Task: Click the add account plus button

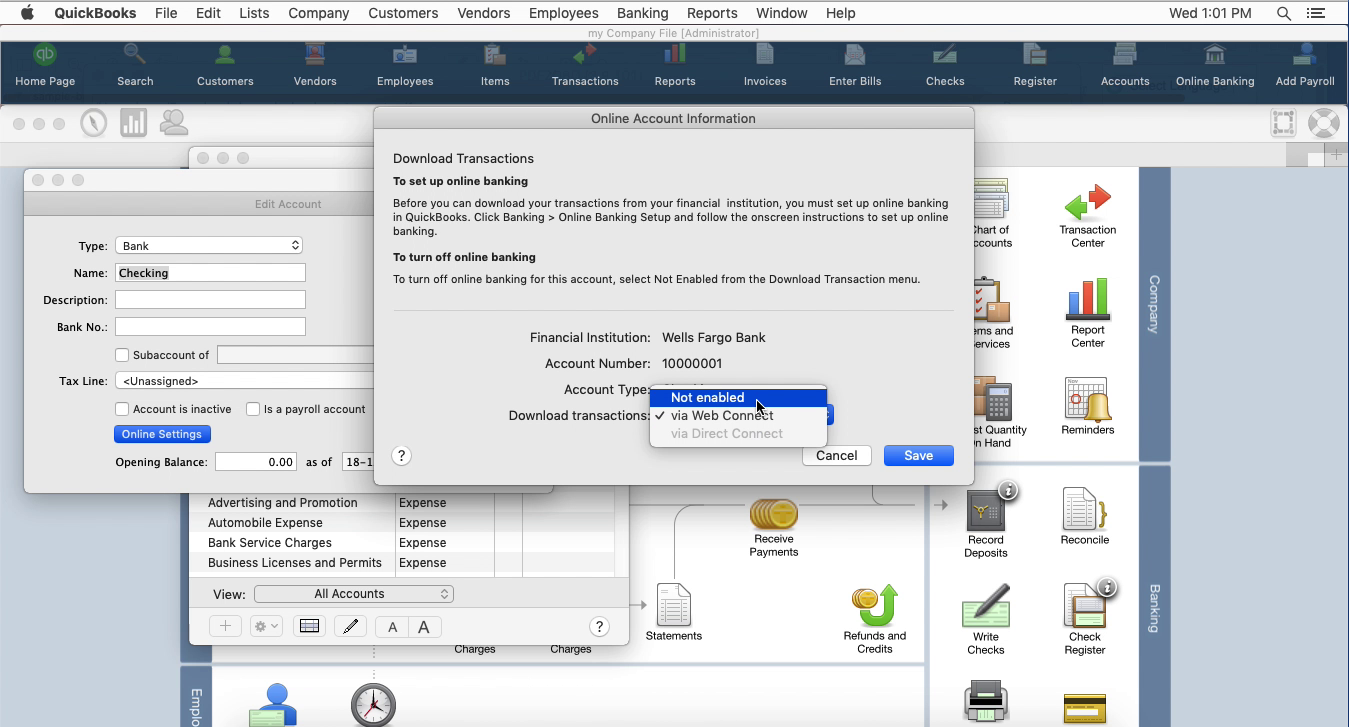Action: click(x=225, y=626)
